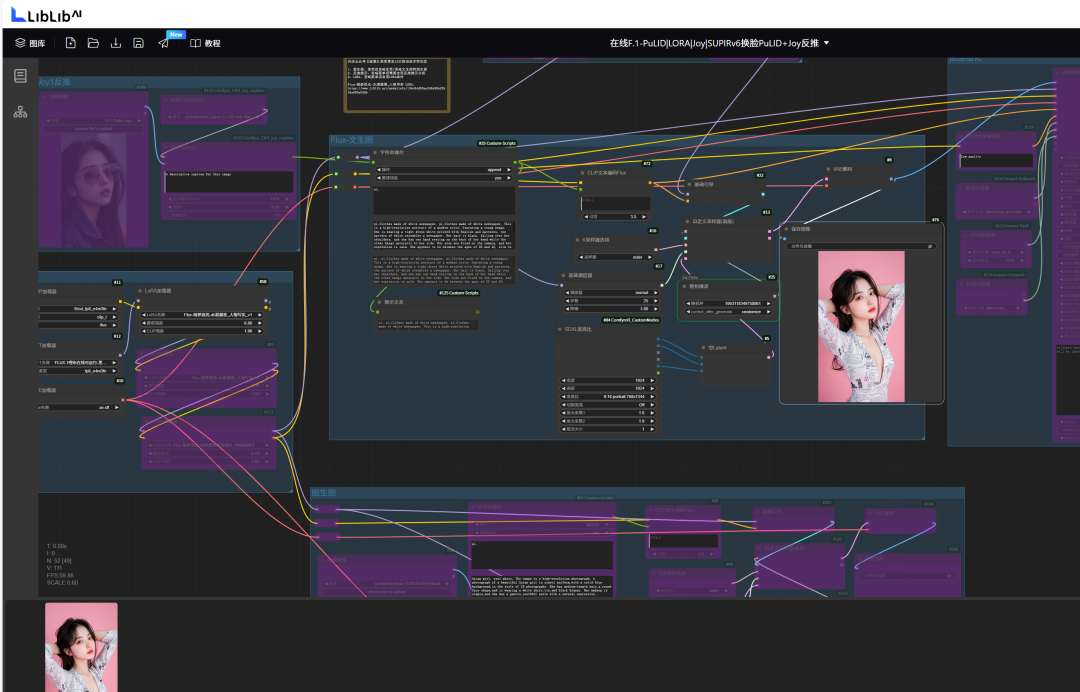The image size is (1080, 692).
Task: Open the 图库 library from toolbar
Action: pyautogui.click(x=30, y=43)
